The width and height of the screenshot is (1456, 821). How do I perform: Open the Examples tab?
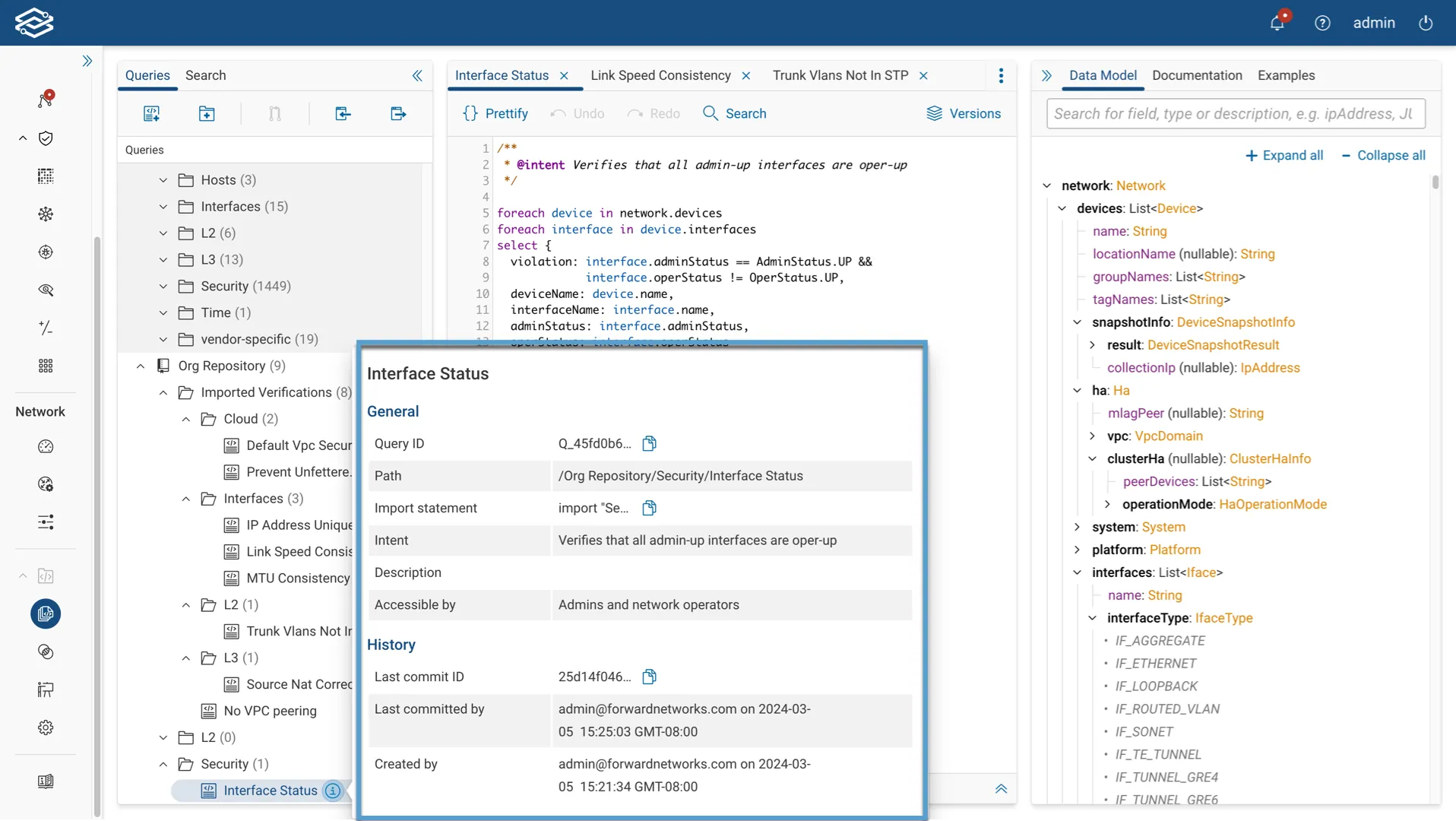[1286, 75]
